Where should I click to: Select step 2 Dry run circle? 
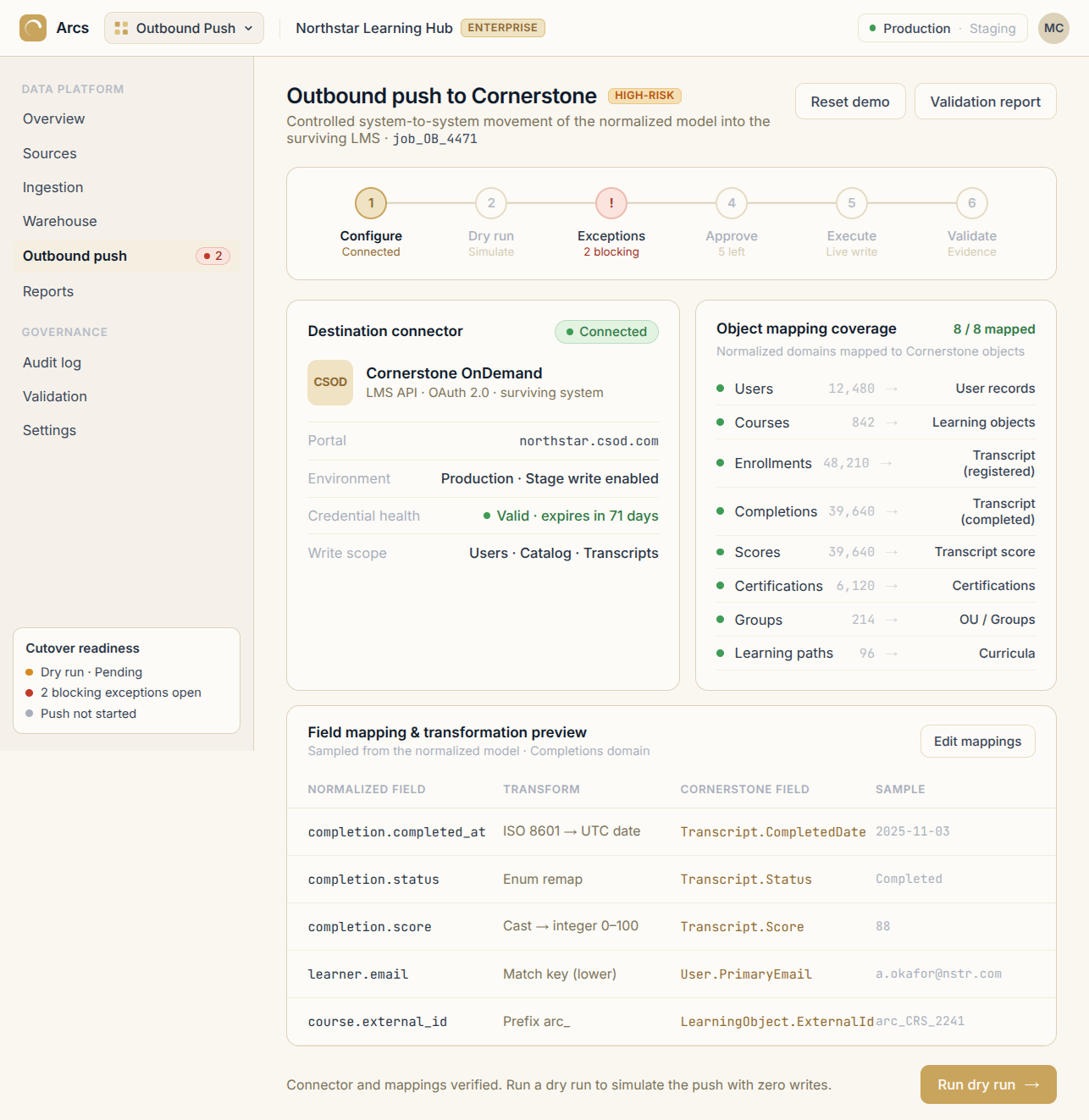(x=491, y=203)
